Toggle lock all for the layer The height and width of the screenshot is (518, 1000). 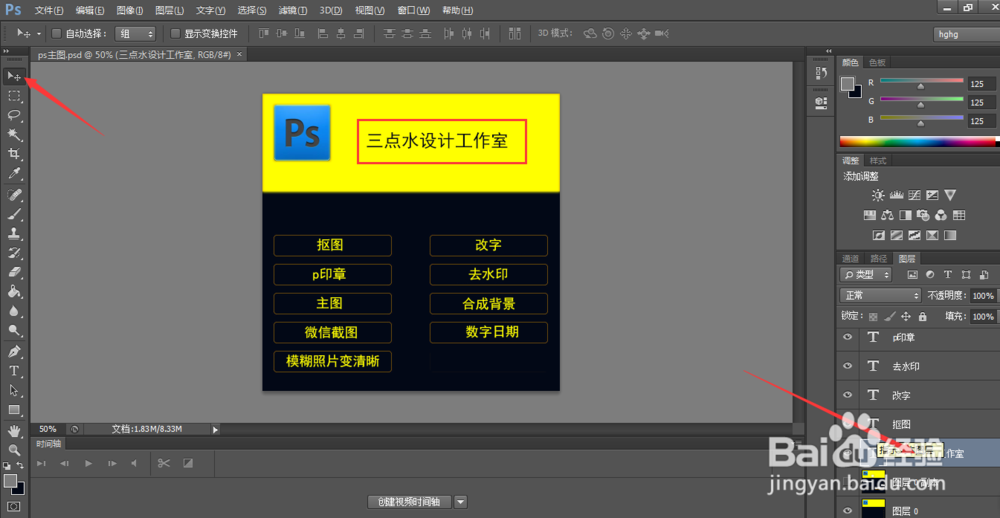click(922, 316)
